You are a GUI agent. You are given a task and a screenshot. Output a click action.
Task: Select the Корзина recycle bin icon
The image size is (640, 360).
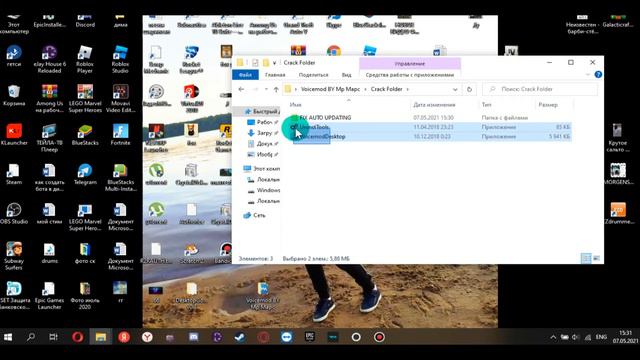[14, 96]
